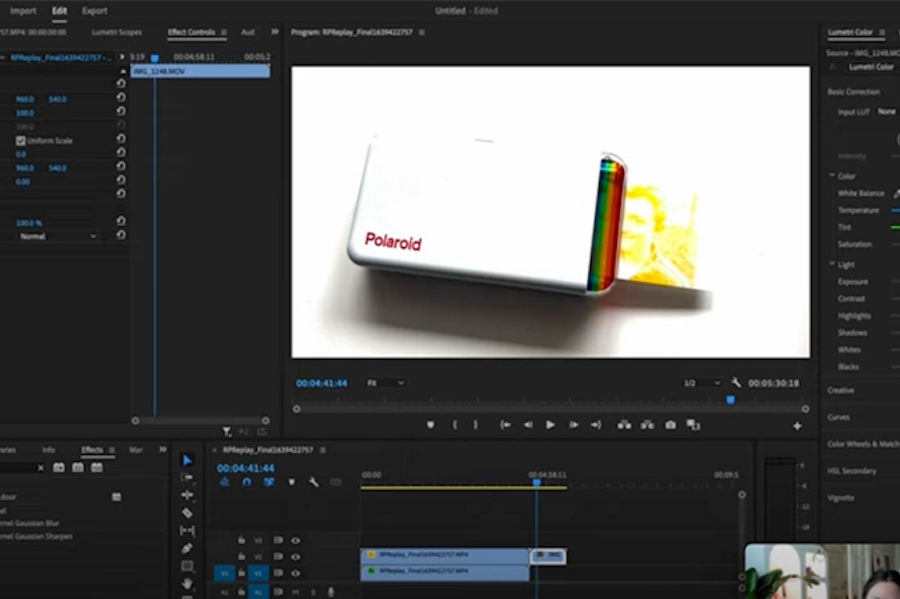The height and width of the screenshot is (599, 900).
Task: Toggle Linked Selection in the Timeline
Action: (269, 482)
